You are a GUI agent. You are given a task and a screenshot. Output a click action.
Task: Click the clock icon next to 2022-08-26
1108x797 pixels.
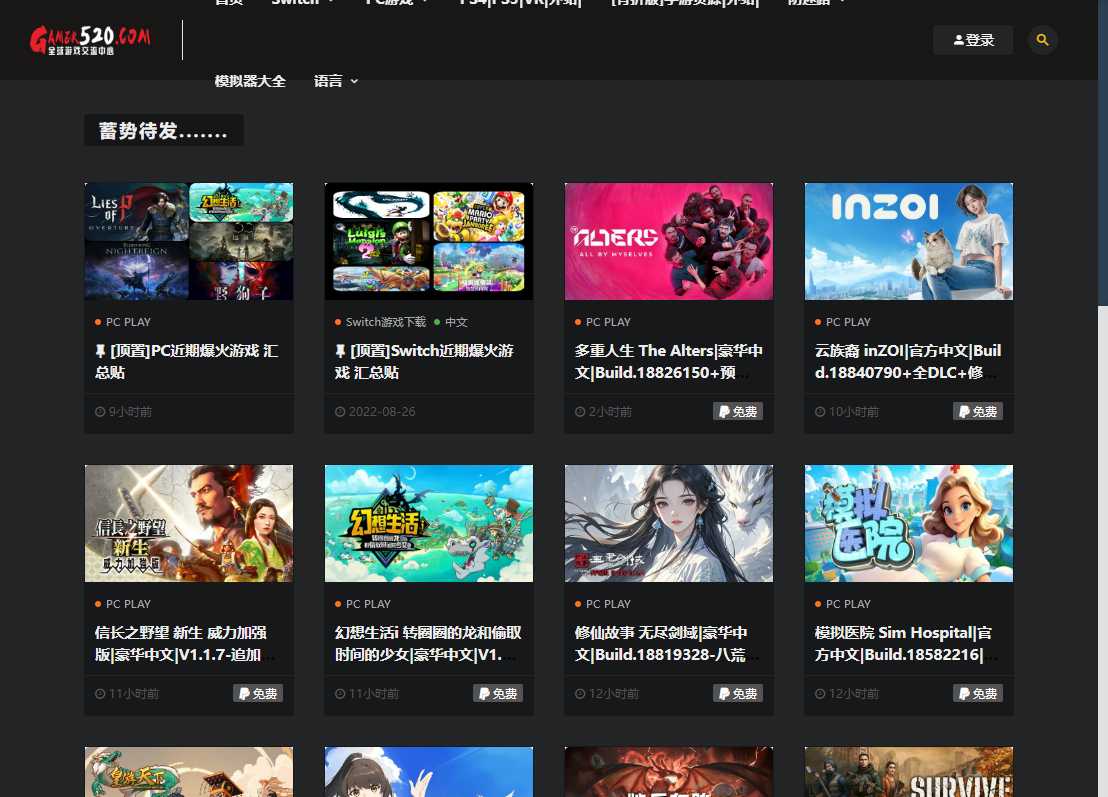(x=341, y=411)
